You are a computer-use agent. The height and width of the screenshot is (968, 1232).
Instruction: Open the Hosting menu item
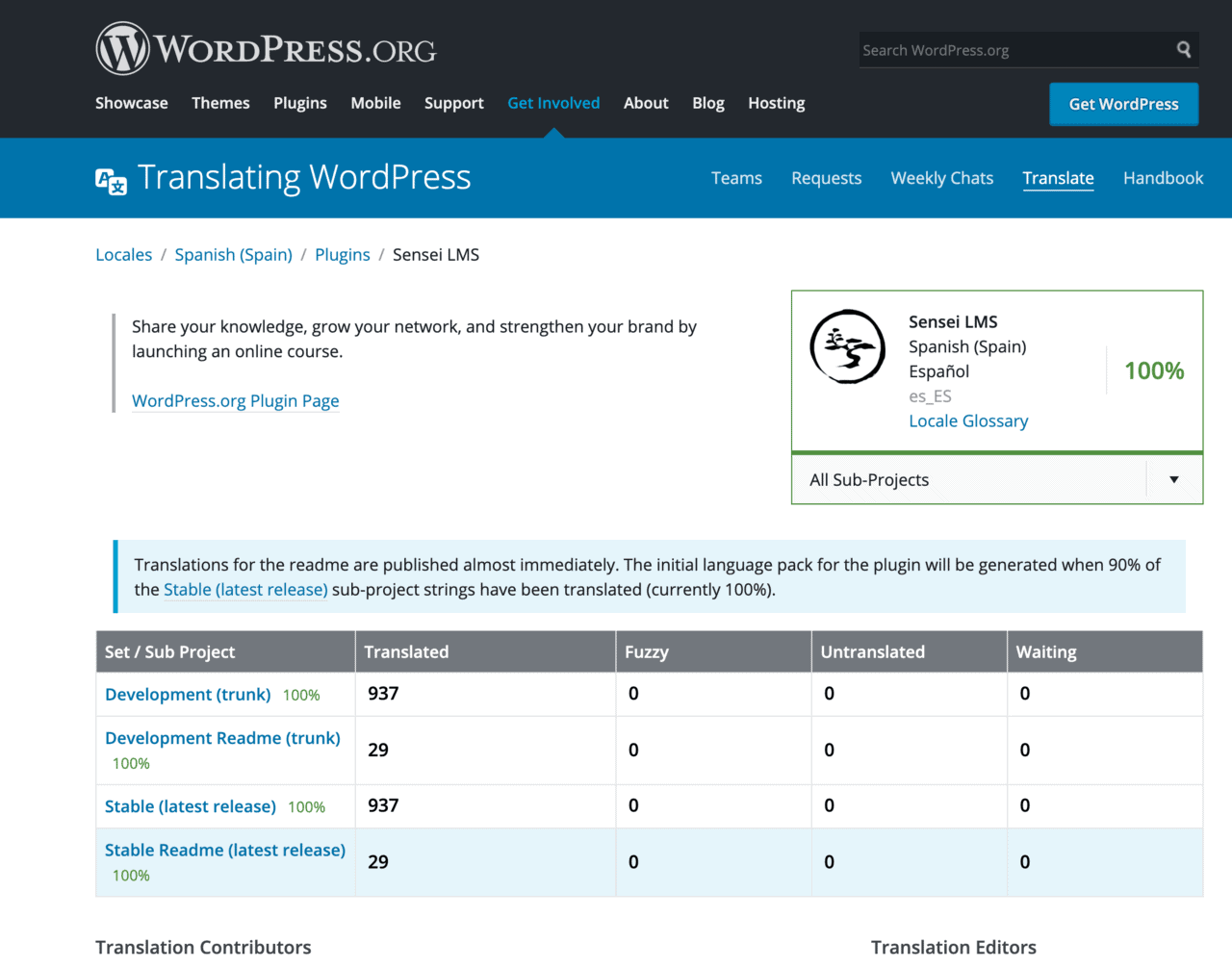[x=777, y=103]
